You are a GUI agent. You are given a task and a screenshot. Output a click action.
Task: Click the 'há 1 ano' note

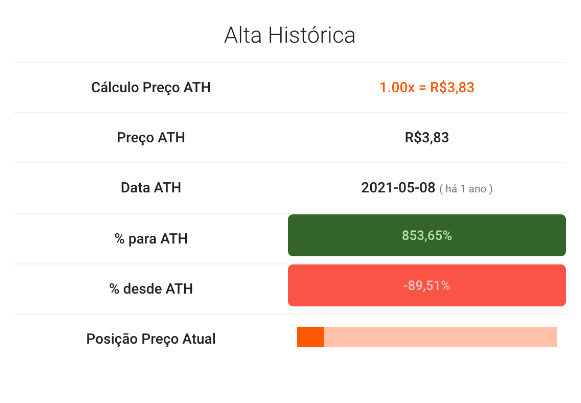click(466, 189)
